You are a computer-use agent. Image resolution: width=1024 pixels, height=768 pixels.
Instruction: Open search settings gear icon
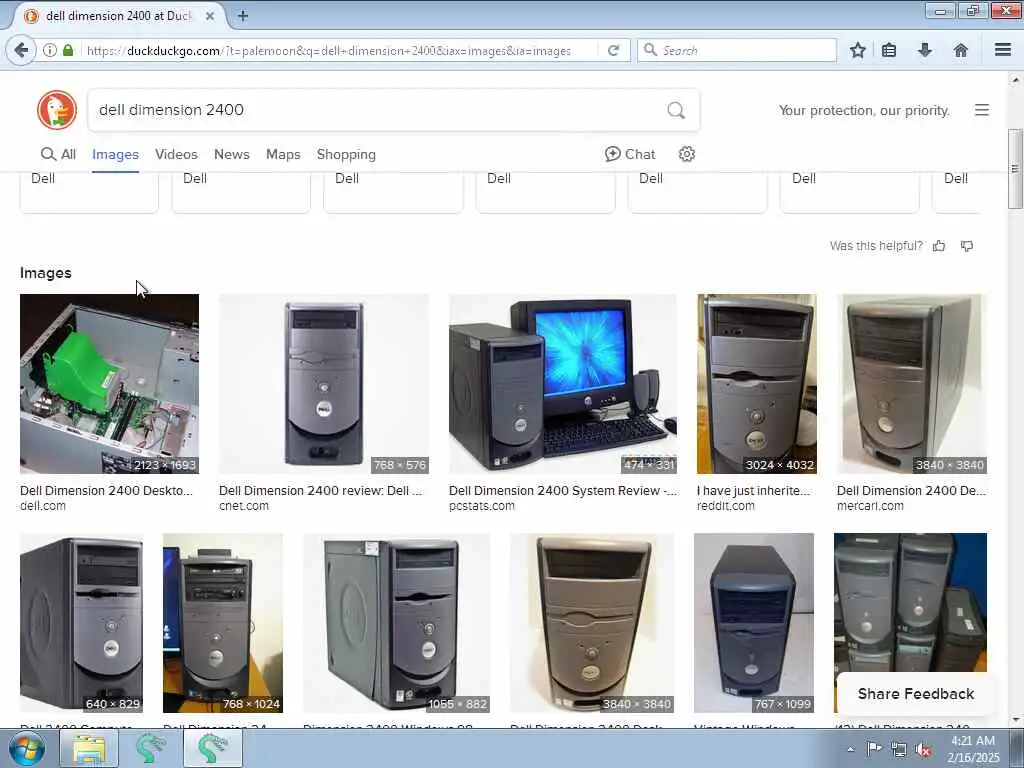686,154
